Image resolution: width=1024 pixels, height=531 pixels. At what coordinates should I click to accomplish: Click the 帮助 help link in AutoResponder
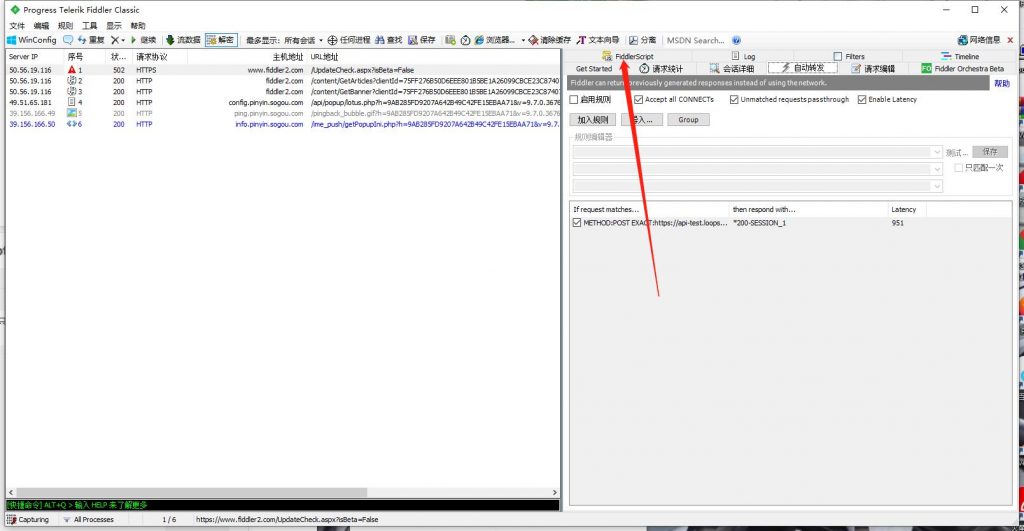1002,83
